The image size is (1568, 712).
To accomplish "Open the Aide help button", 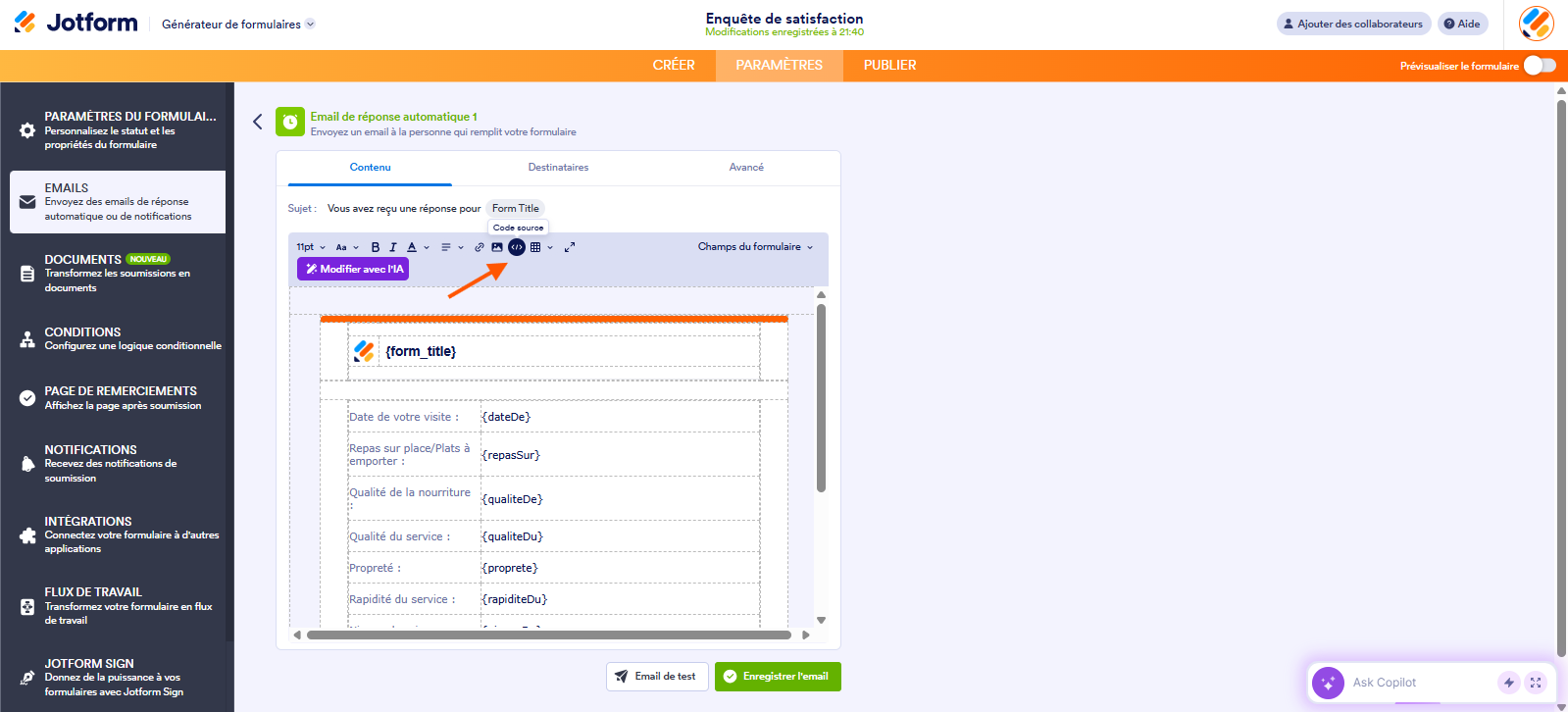I will pyautogui.click(x=1462, y=24).
